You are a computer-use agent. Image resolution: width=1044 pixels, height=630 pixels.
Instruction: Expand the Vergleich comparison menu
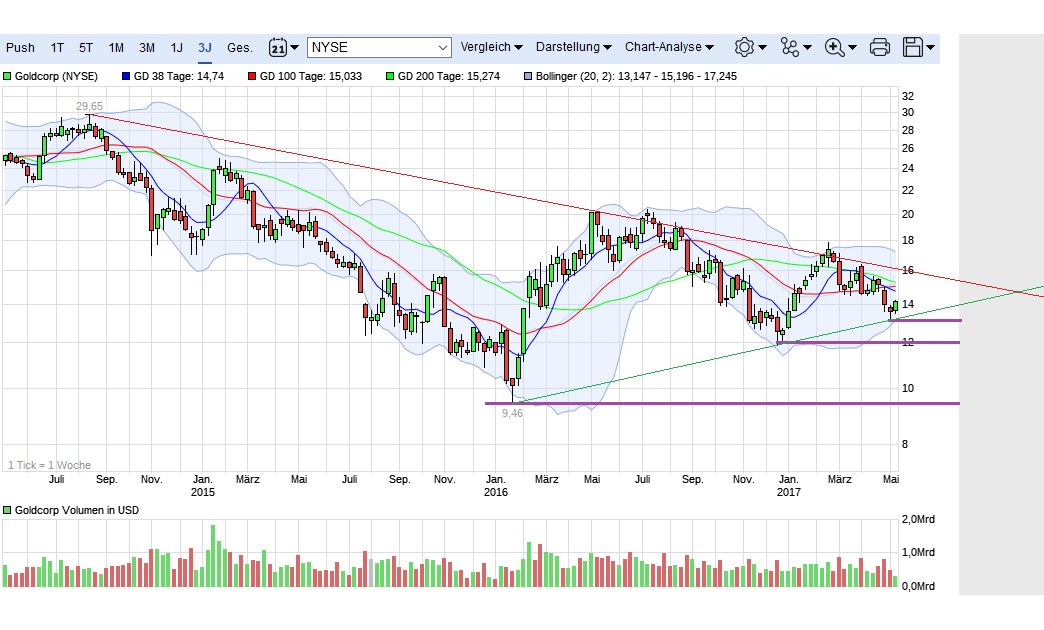point(487,47)
